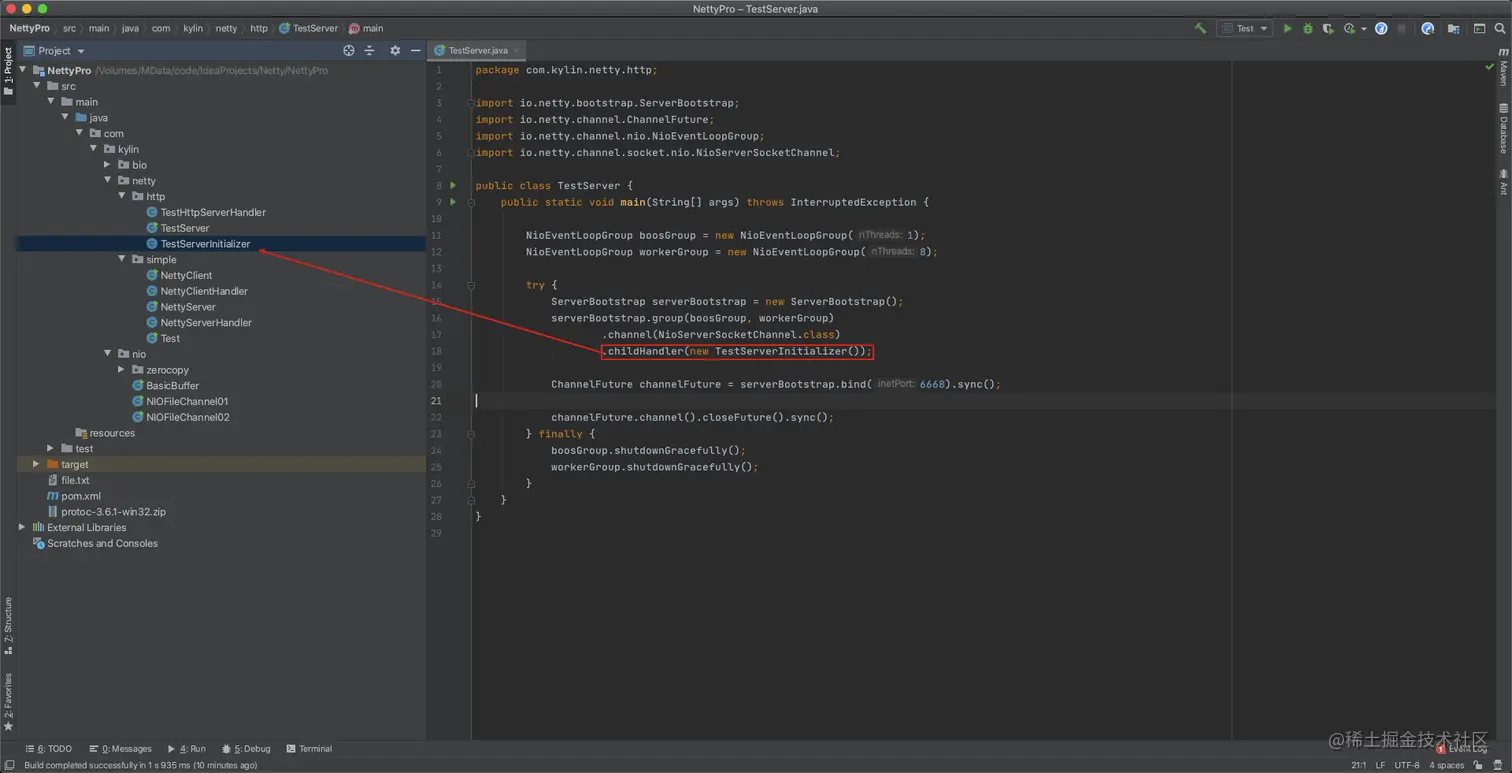Collapse the http package folder
1512x773 pixels.
click(x=122, y=197)
